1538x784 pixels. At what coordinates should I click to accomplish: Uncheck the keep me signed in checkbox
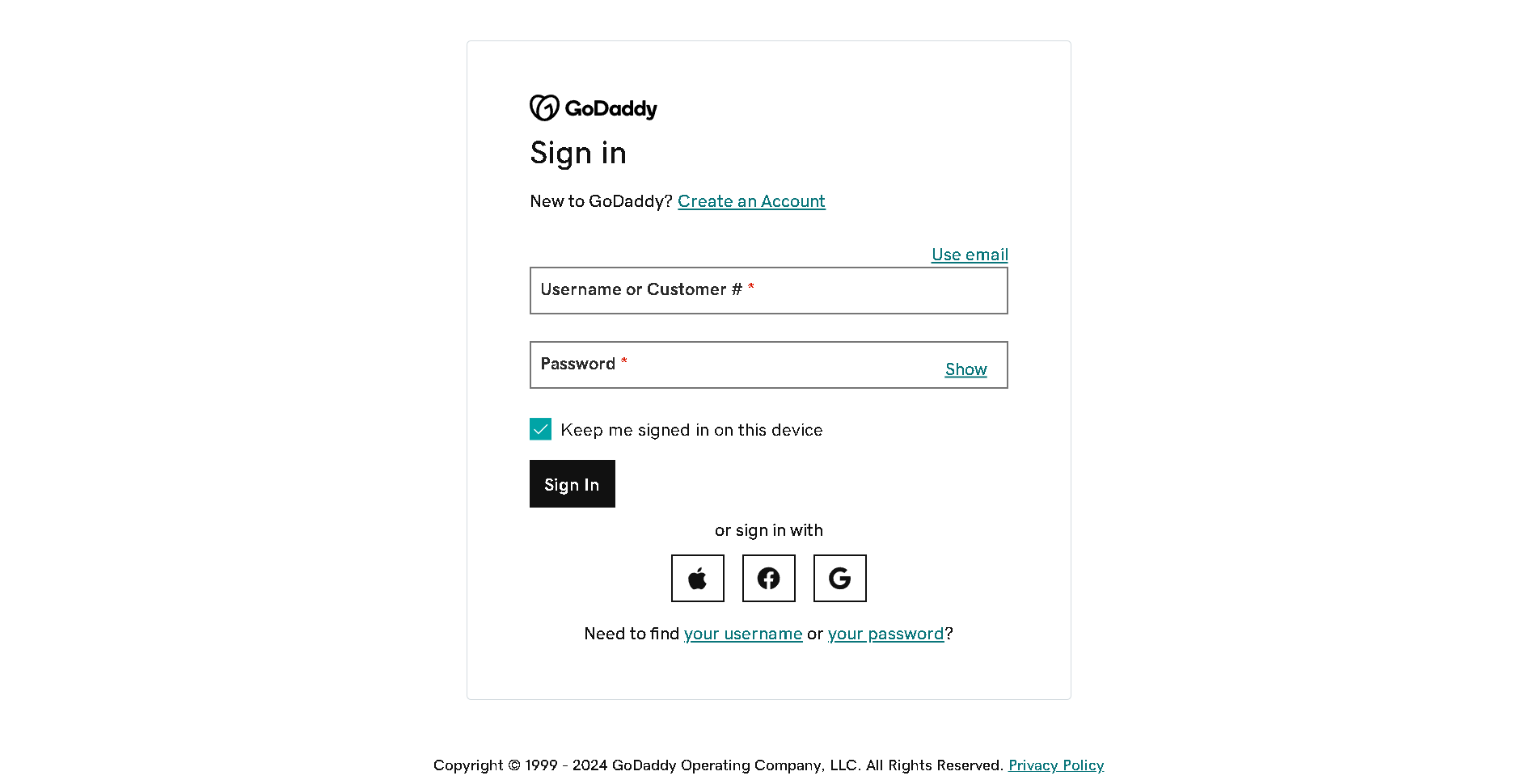click(x=540, y=429)
